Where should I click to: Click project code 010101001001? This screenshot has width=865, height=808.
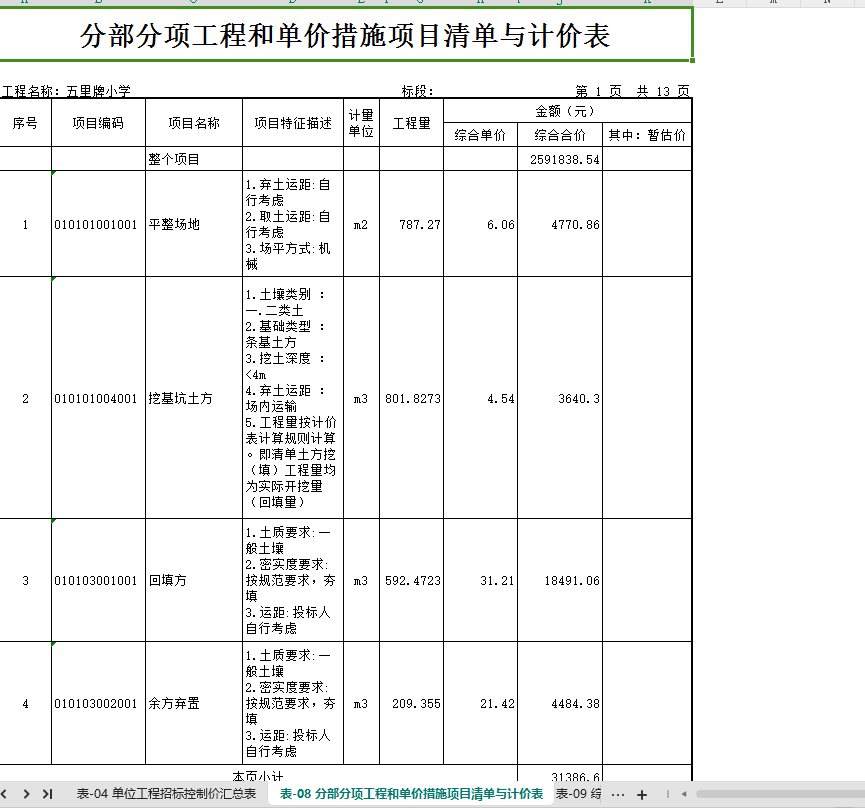tap(98, 224)
